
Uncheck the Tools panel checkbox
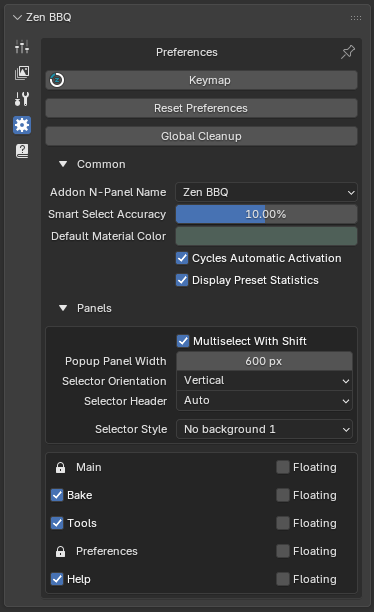click(57, 523)
